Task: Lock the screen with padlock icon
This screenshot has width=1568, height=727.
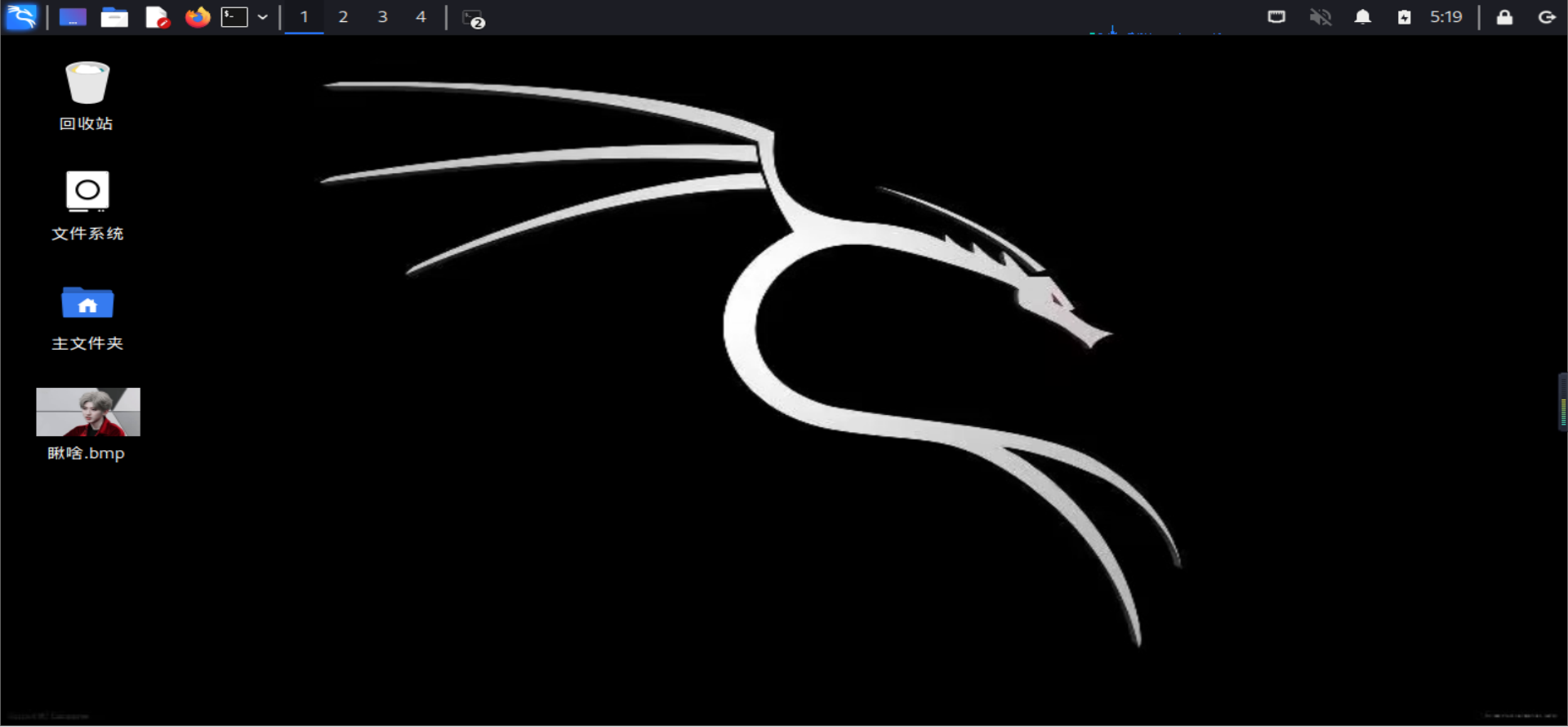Action: 1504,17
